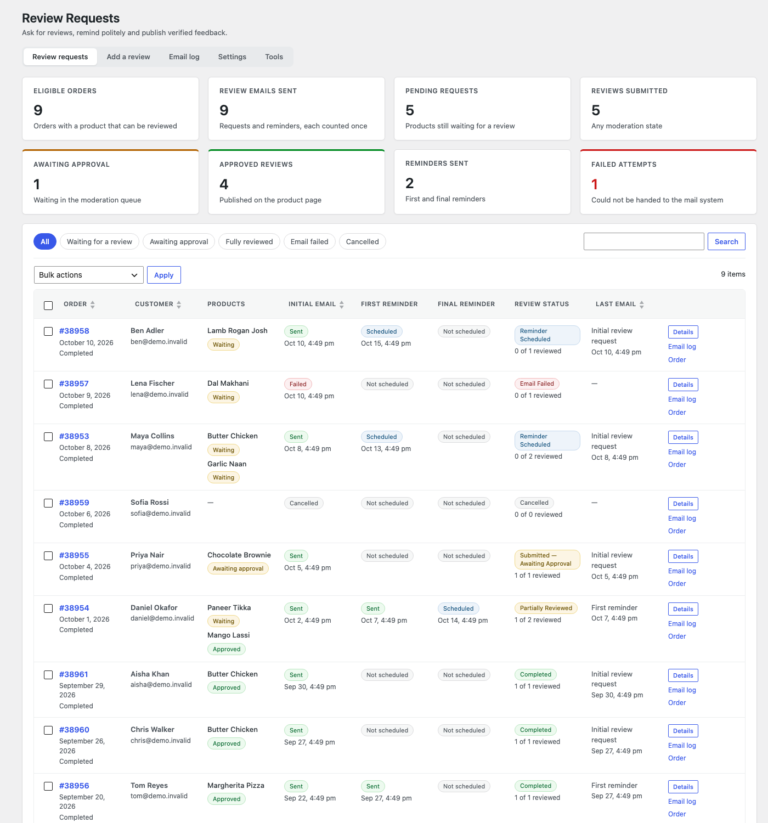768x823 pixels.
Task: Open order #38961 link
Action: (x=73, y=674)
